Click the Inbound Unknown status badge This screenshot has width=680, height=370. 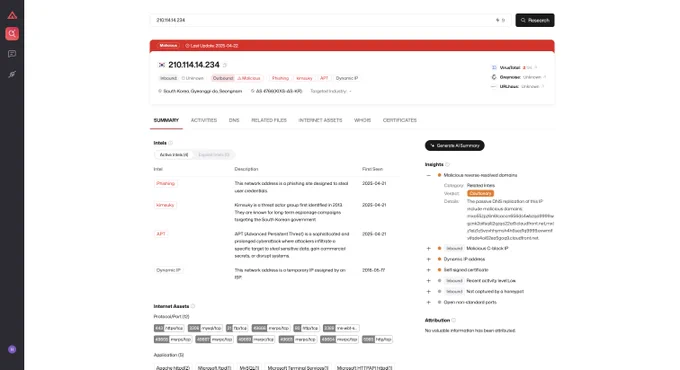point(182,79)
